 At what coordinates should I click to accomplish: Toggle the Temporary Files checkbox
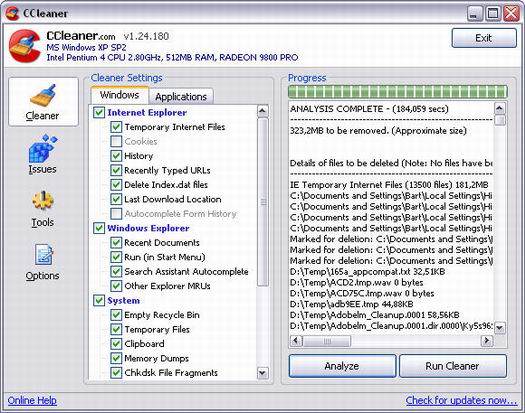(x=116, y=329)
